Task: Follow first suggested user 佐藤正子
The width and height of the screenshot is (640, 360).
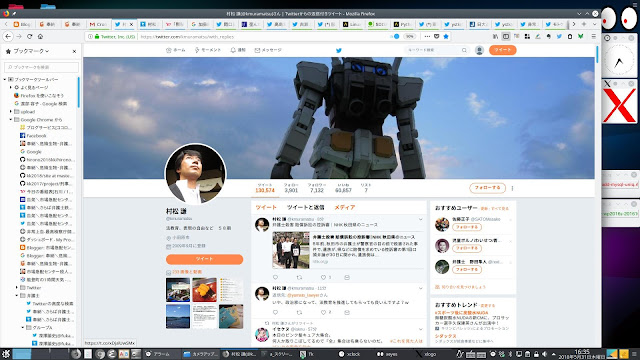Action: (467, 227)
